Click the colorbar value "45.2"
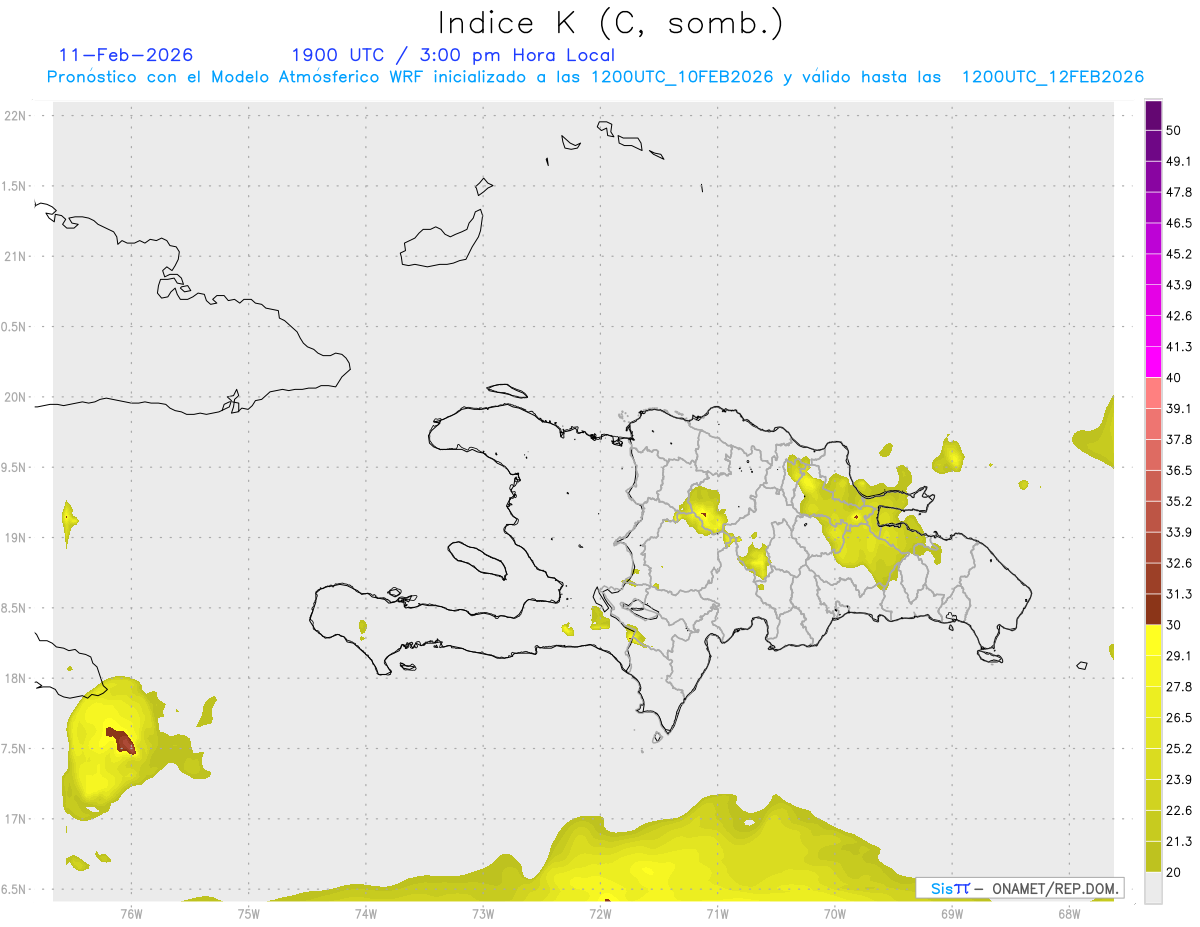Image resolution: width=1200 pixels, height=927 pixels. click(x=1180, y=254)
